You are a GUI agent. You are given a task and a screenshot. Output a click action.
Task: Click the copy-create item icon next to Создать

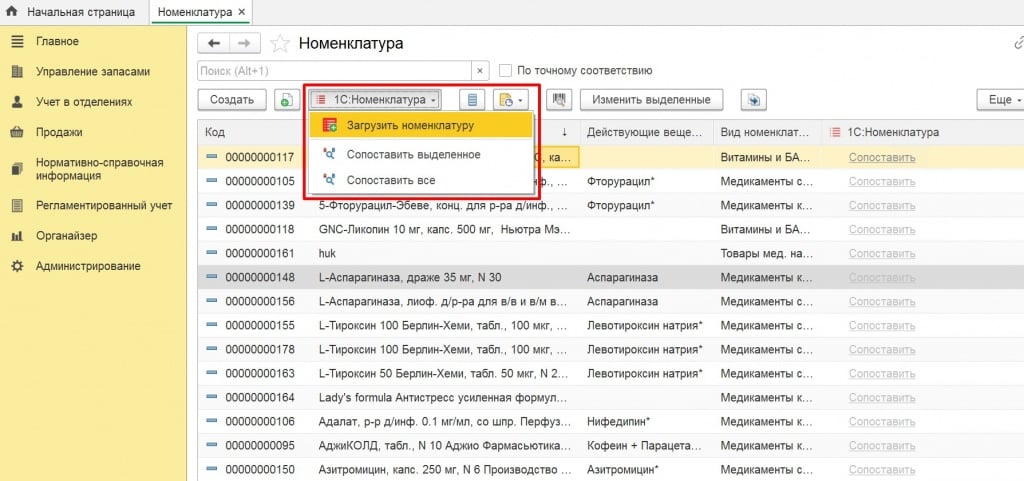pos(287,100)
